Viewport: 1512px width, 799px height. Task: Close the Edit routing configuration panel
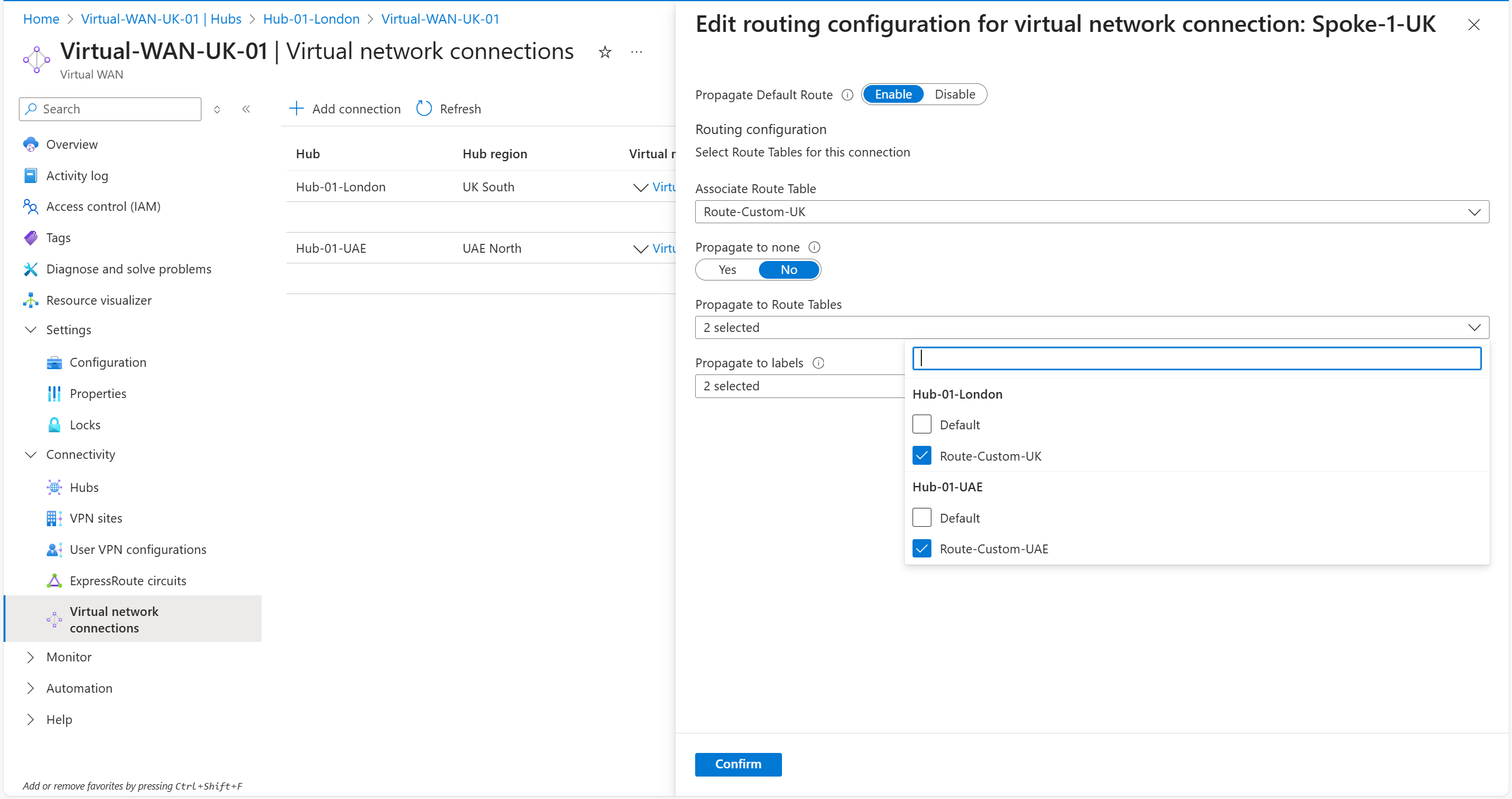tap(1474, 25)
